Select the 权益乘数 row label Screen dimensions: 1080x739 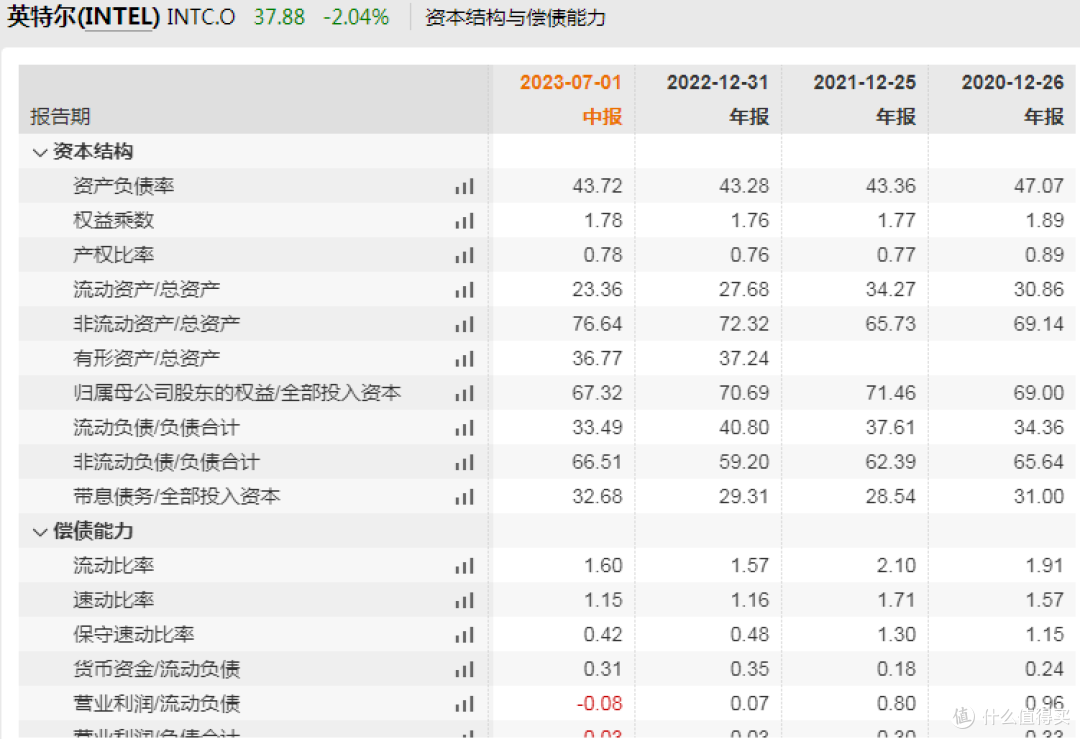[114, 220]
